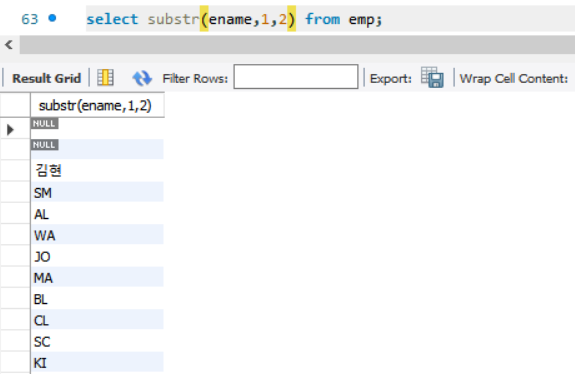Click the Export label

(x=391, y=78)
